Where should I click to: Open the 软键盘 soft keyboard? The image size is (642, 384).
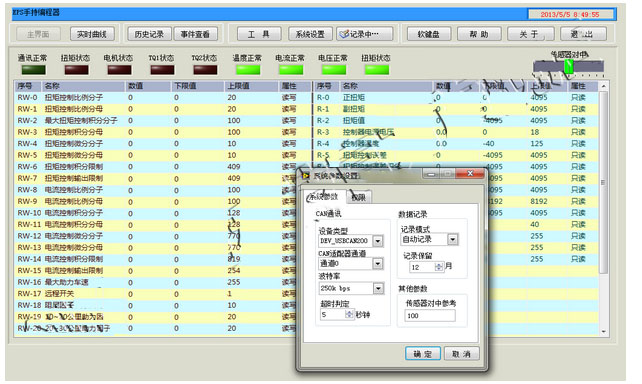429,34
